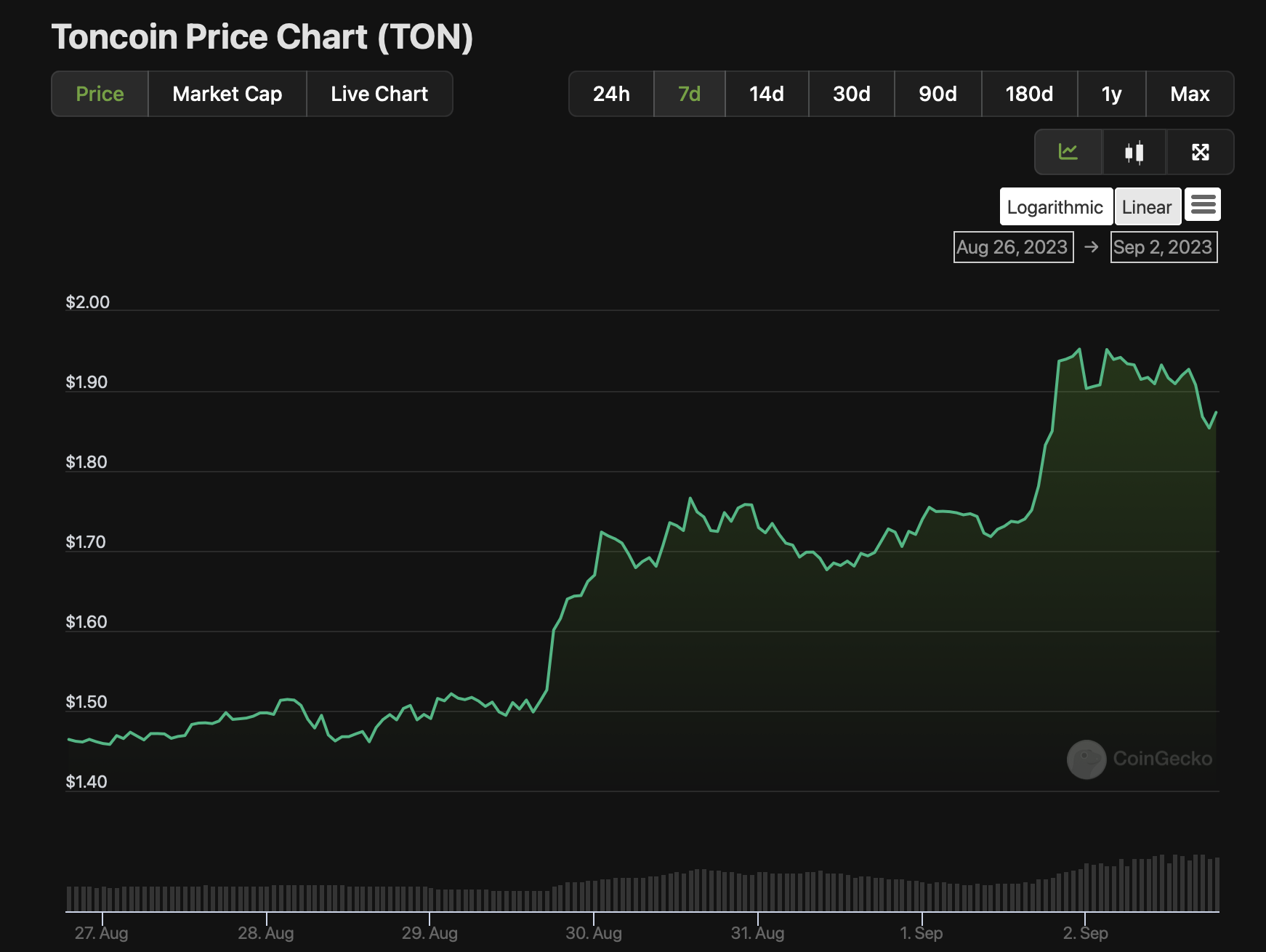Viewport: 1266px width, 952px height.
Task: Open the Live Chart tab
Action: [379, 94]
